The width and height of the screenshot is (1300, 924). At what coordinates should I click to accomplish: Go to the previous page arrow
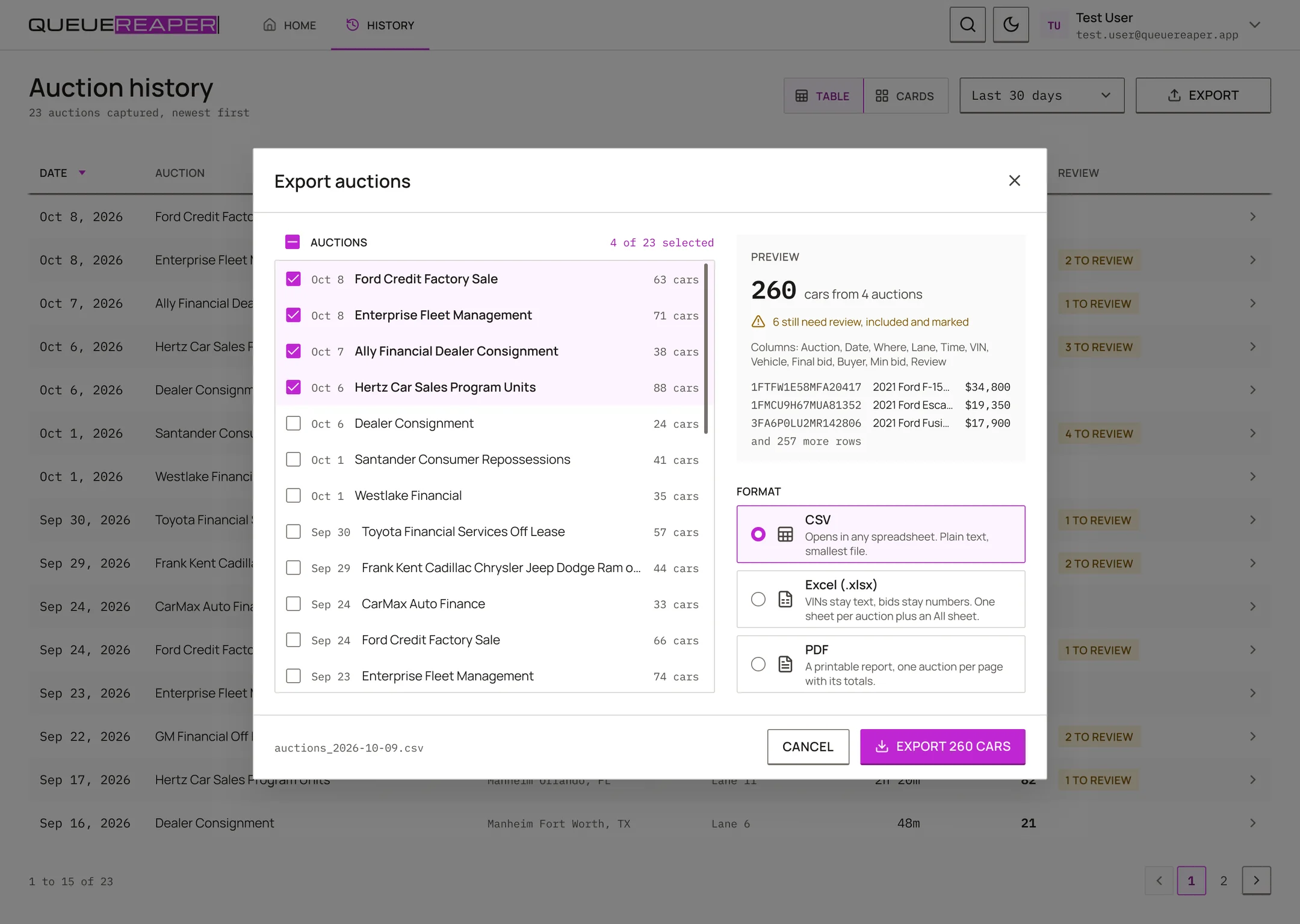1159,881
